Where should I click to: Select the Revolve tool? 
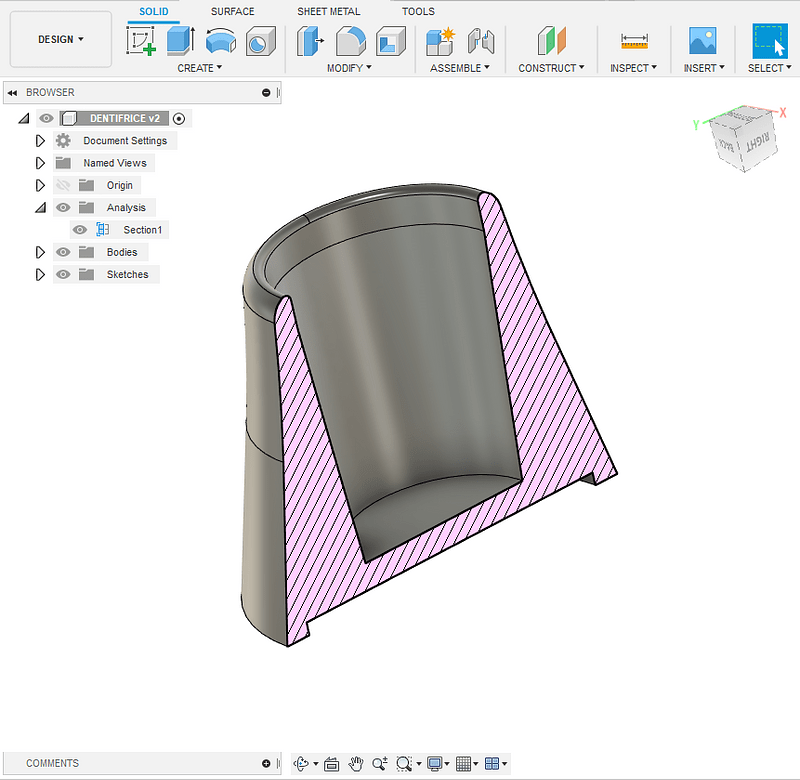click(220, 41)
